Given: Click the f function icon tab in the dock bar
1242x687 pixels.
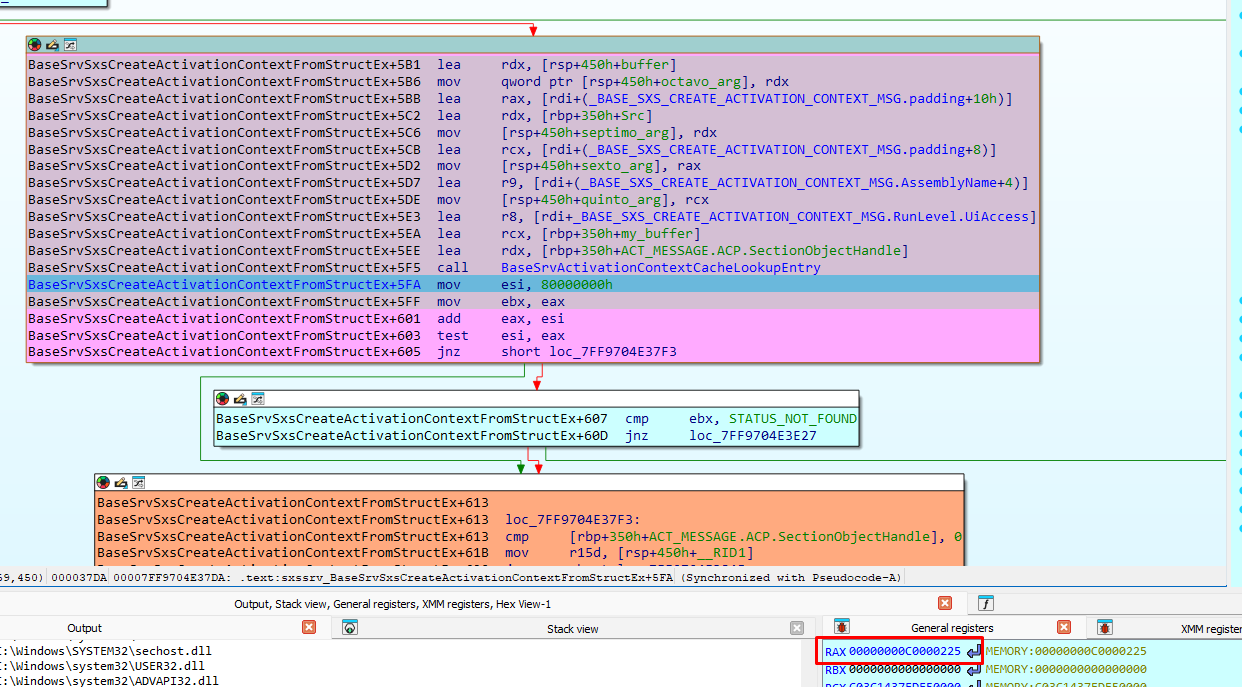Looking at the screenshot, I should click(x=986, y=603).
